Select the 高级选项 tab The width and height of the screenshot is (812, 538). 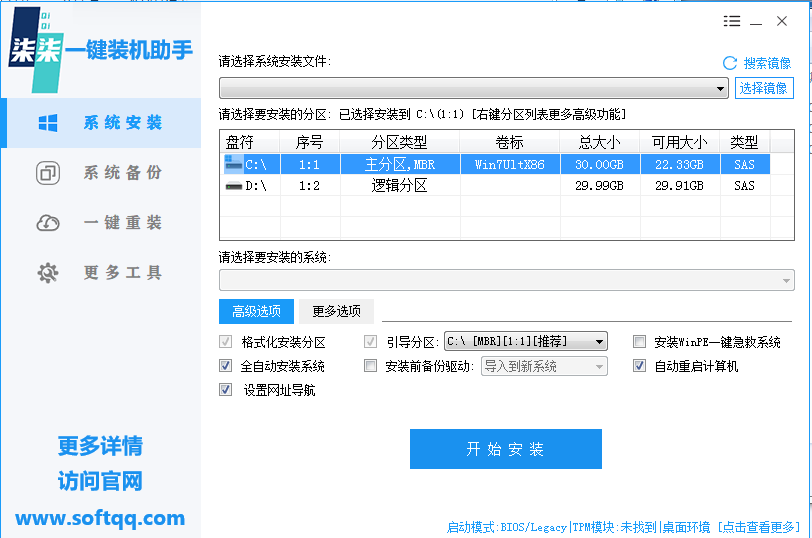click(257, 311)
